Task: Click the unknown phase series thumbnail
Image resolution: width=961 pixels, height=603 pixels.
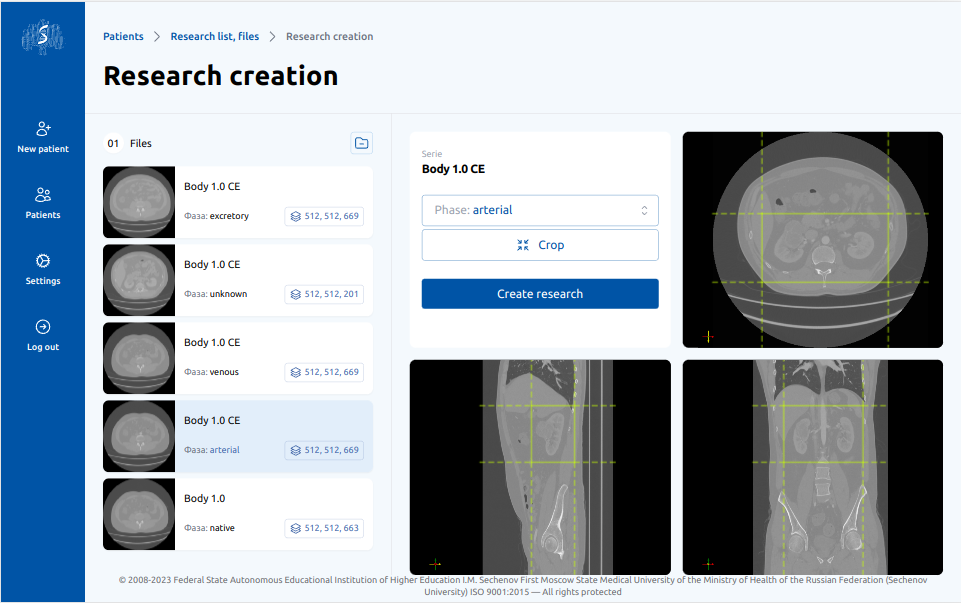Action: point(139,280)
